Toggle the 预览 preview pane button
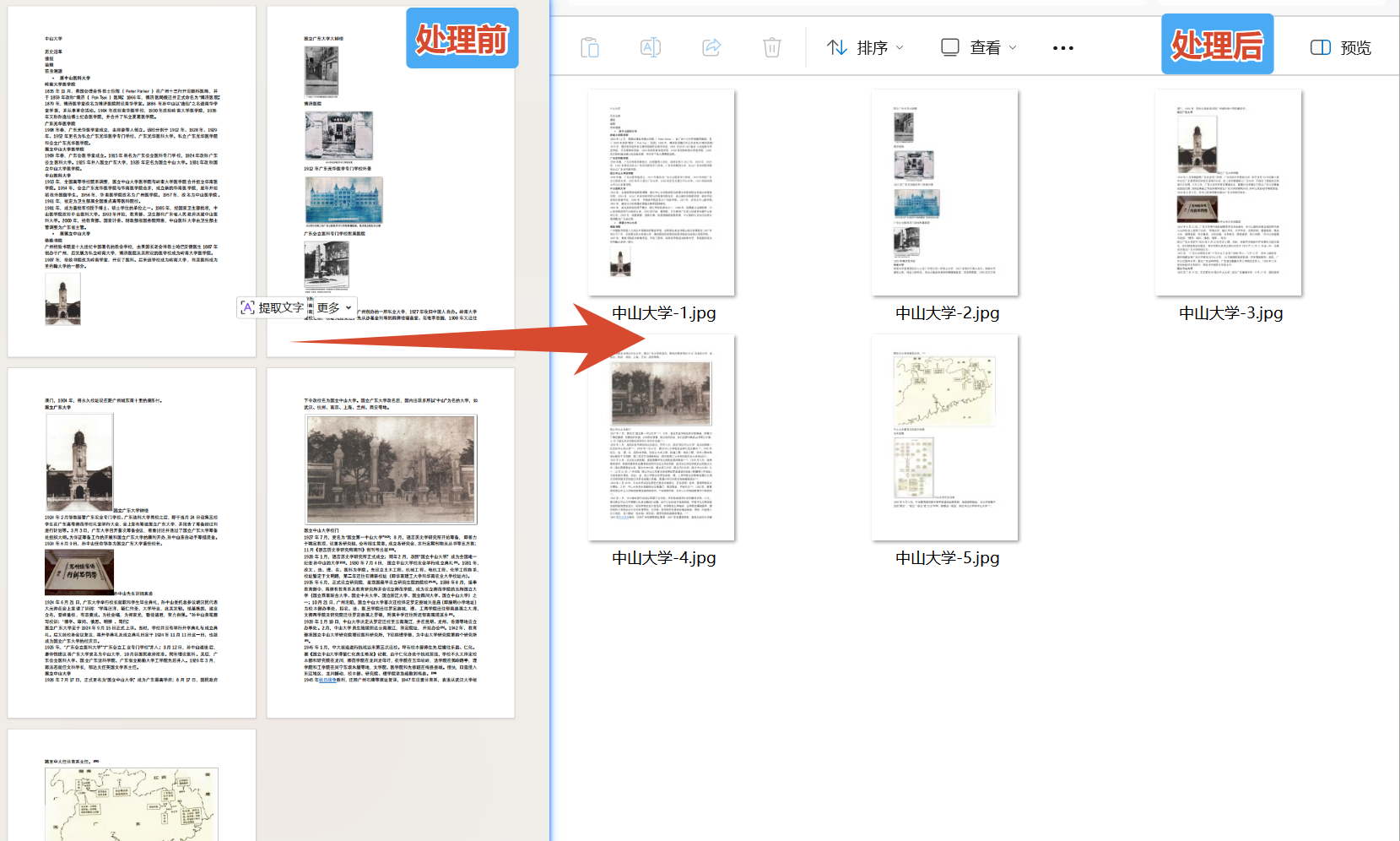Screen dimensions: 1400x841 click(x=1340, y=47)
